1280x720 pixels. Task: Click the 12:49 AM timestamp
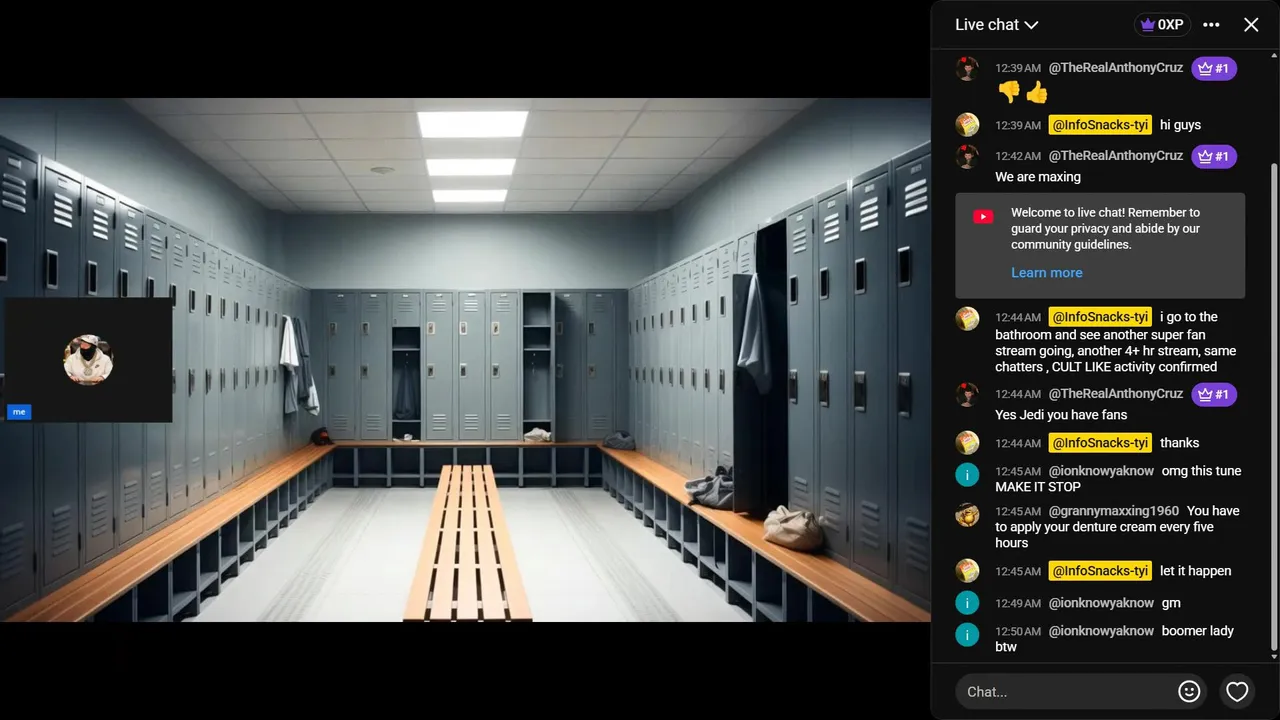[x=1018, y=604]
